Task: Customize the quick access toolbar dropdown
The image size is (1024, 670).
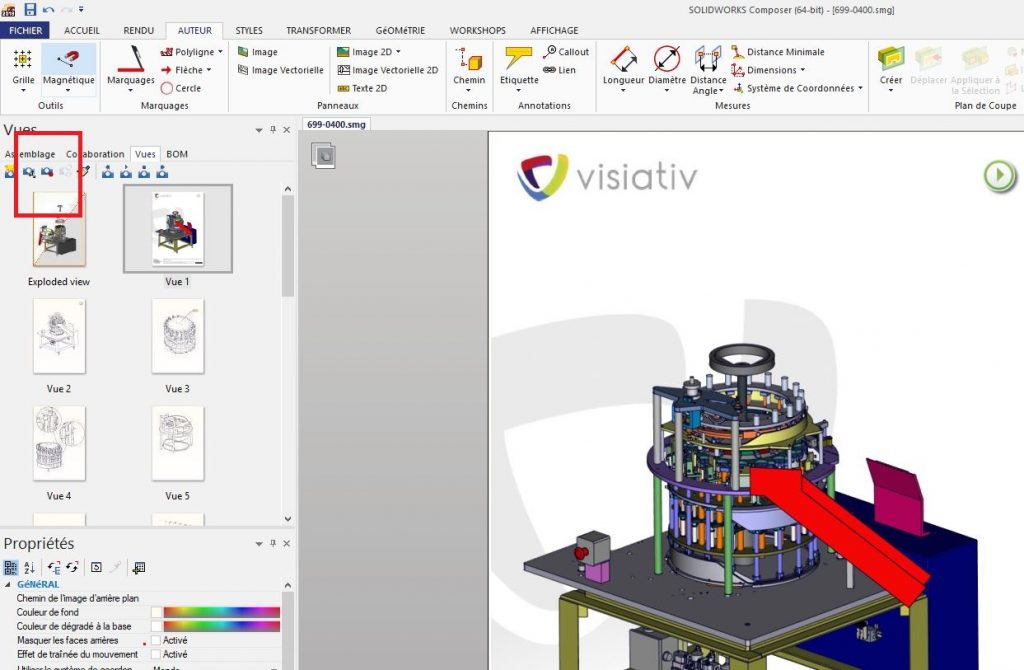Action: coord(81,9)
